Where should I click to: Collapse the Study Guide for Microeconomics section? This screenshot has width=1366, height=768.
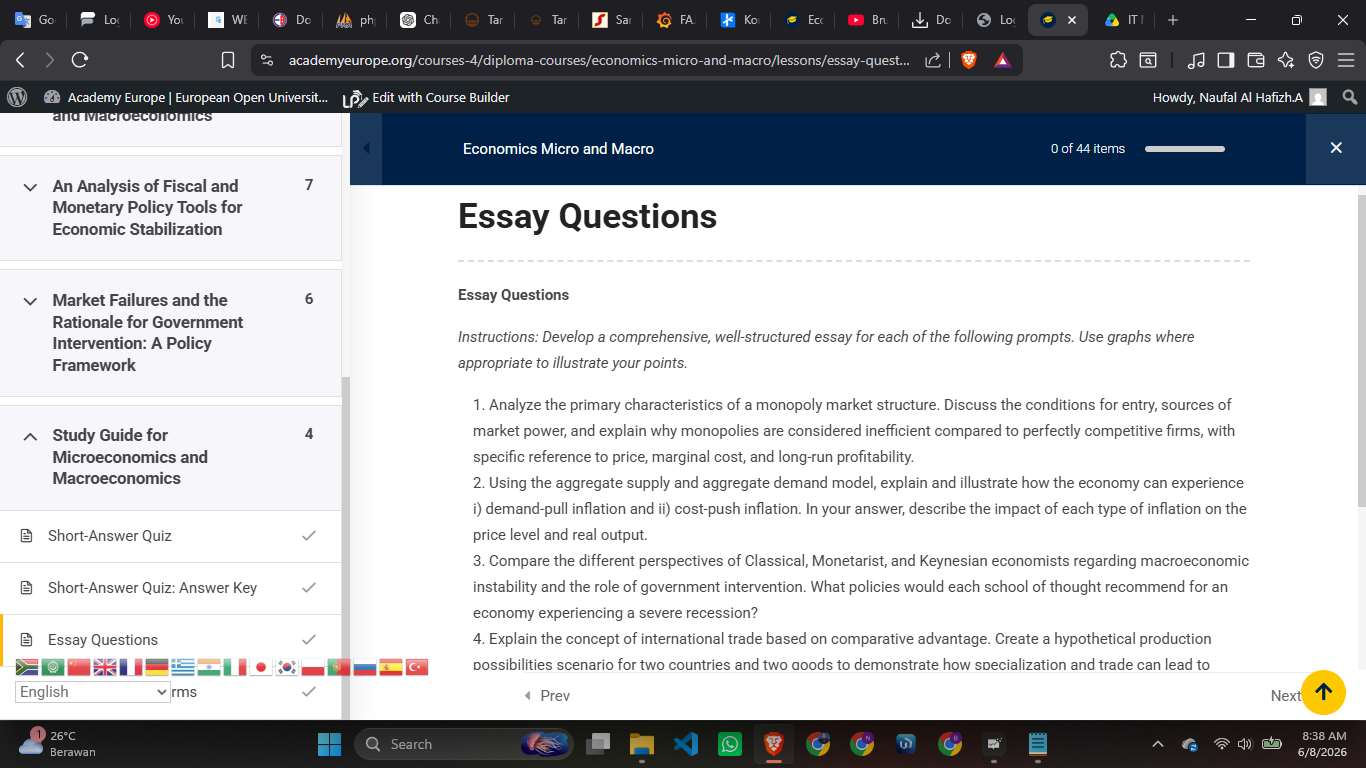[171, 457]
